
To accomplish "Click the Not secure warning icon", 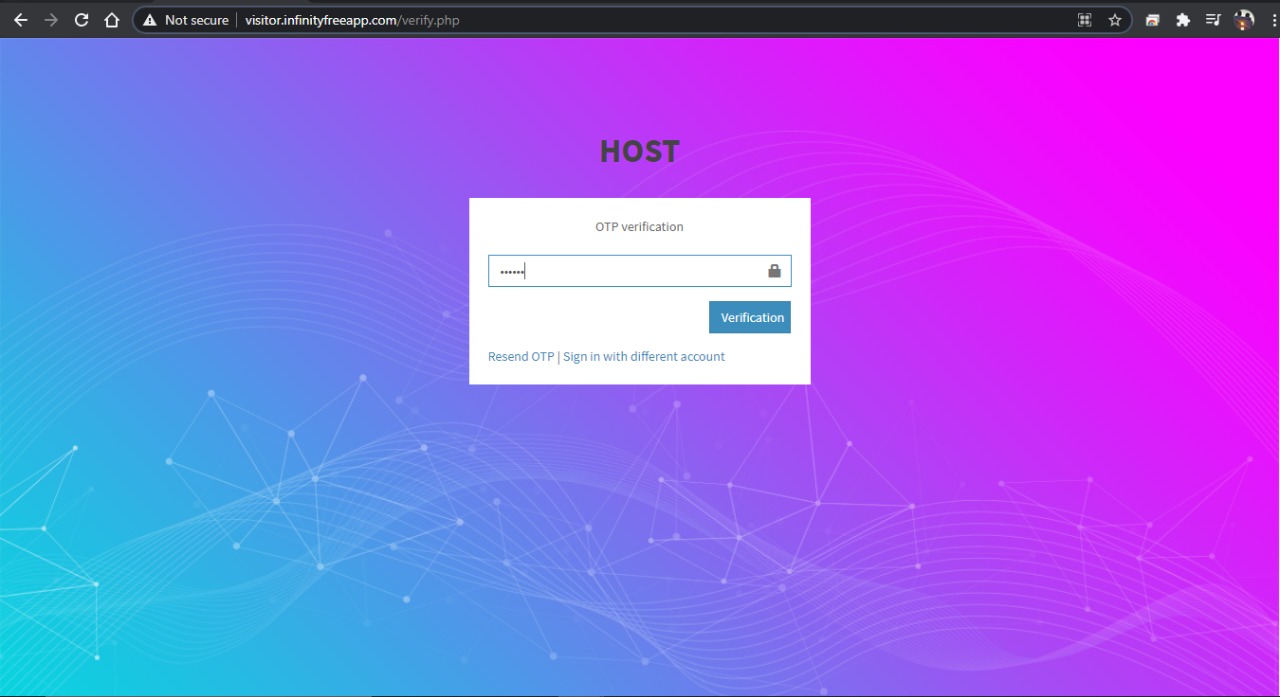I will click(x=150, y=20).
